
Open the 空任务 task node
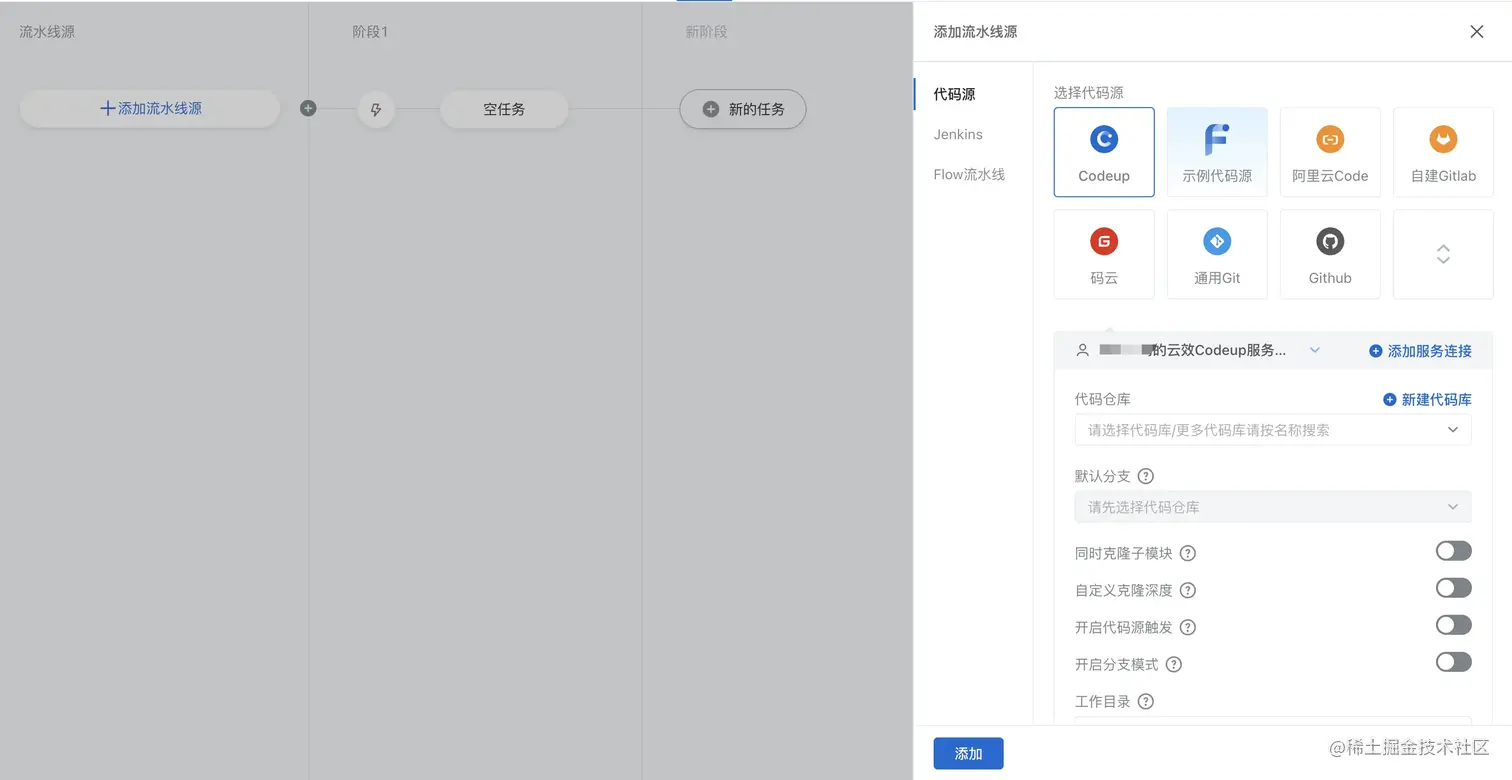pos(504,109)
